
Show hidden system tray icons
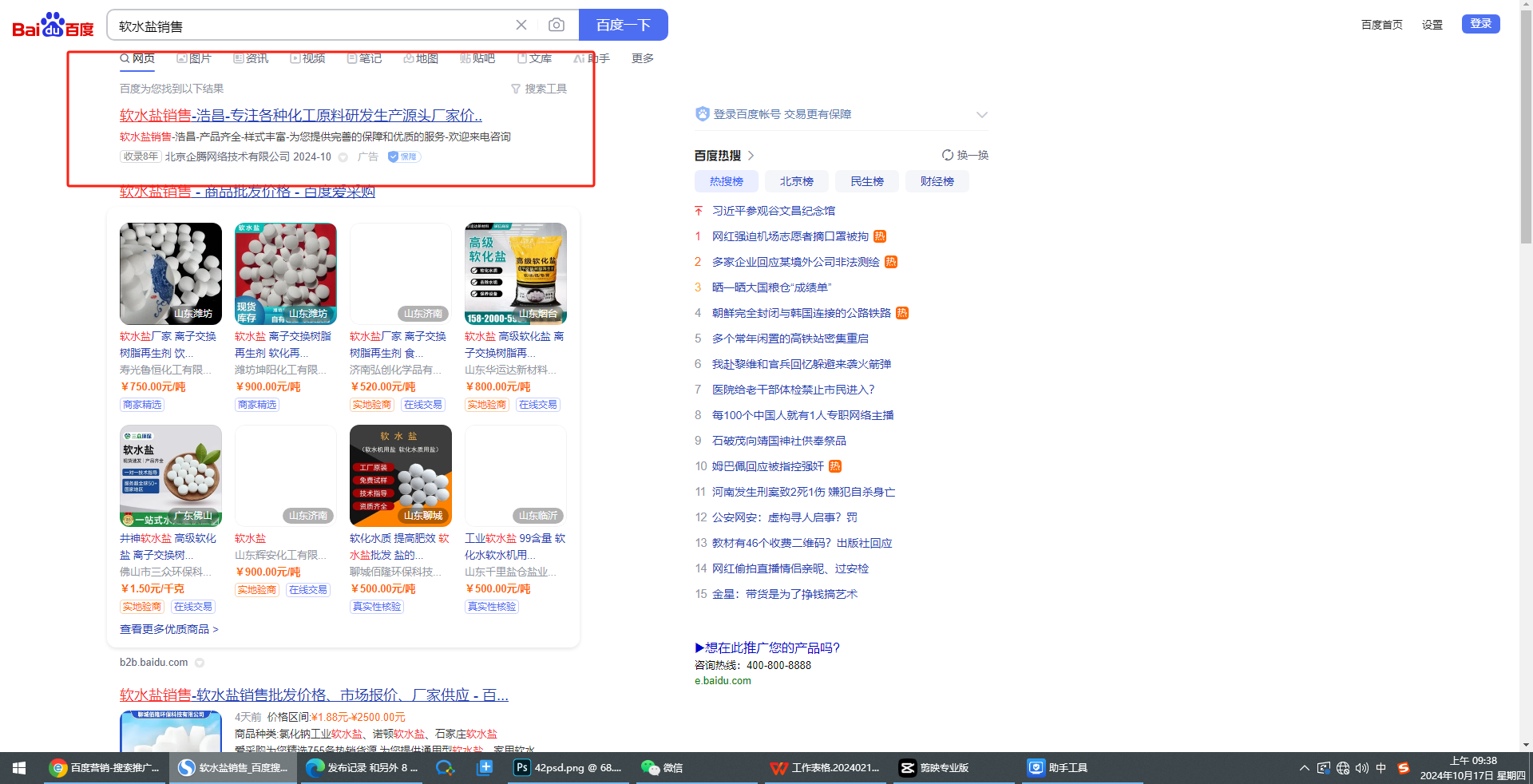coord(1305,768)
